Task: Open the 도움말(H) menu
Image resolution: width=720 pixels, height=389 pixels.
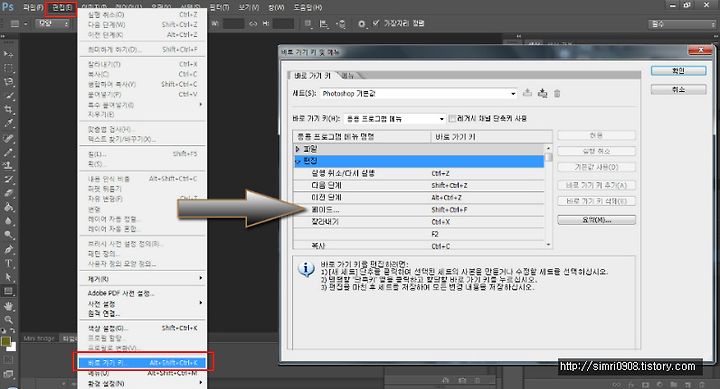Action: click(308, 8)
